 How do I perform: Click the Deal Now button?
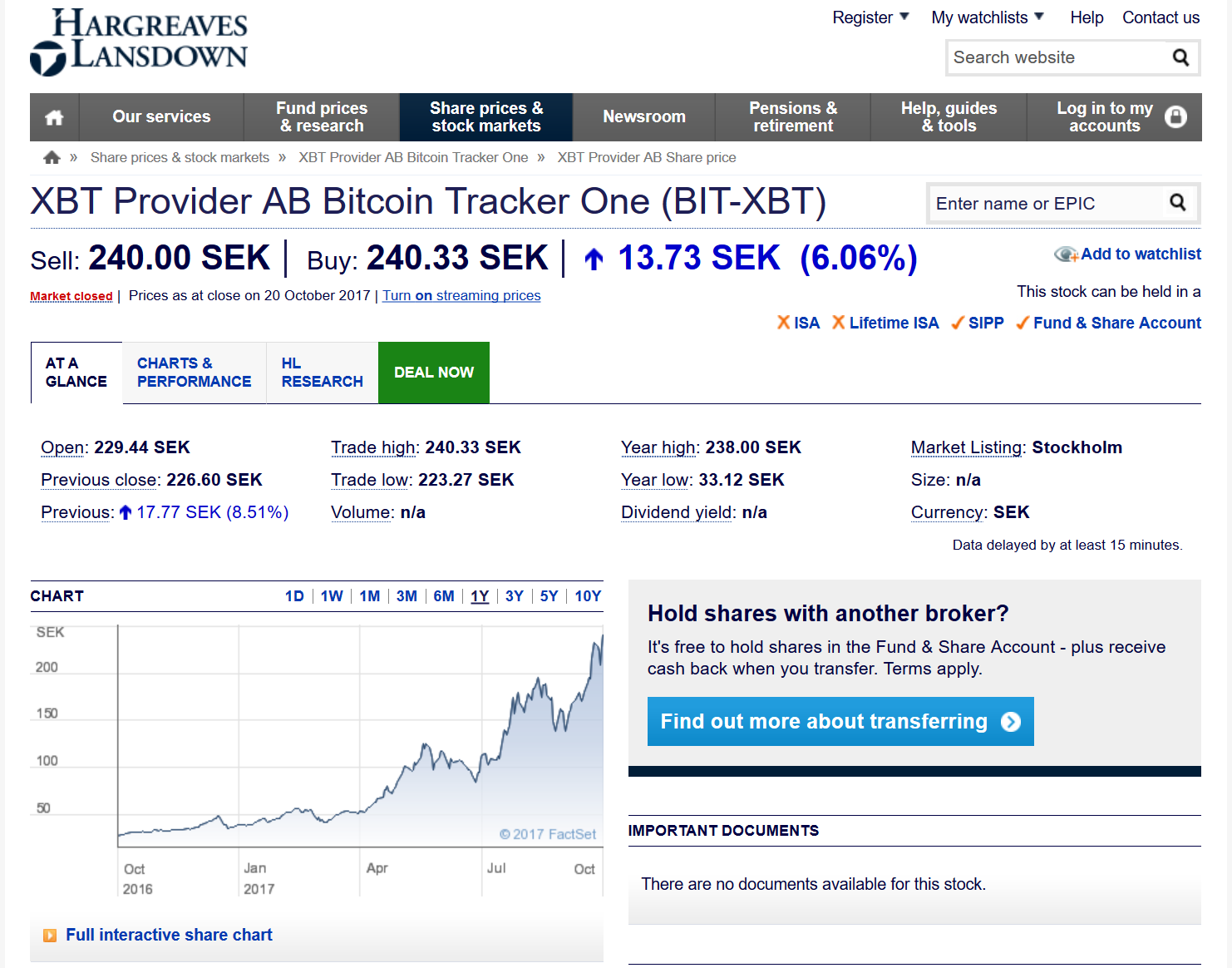(x=434, y=373)
